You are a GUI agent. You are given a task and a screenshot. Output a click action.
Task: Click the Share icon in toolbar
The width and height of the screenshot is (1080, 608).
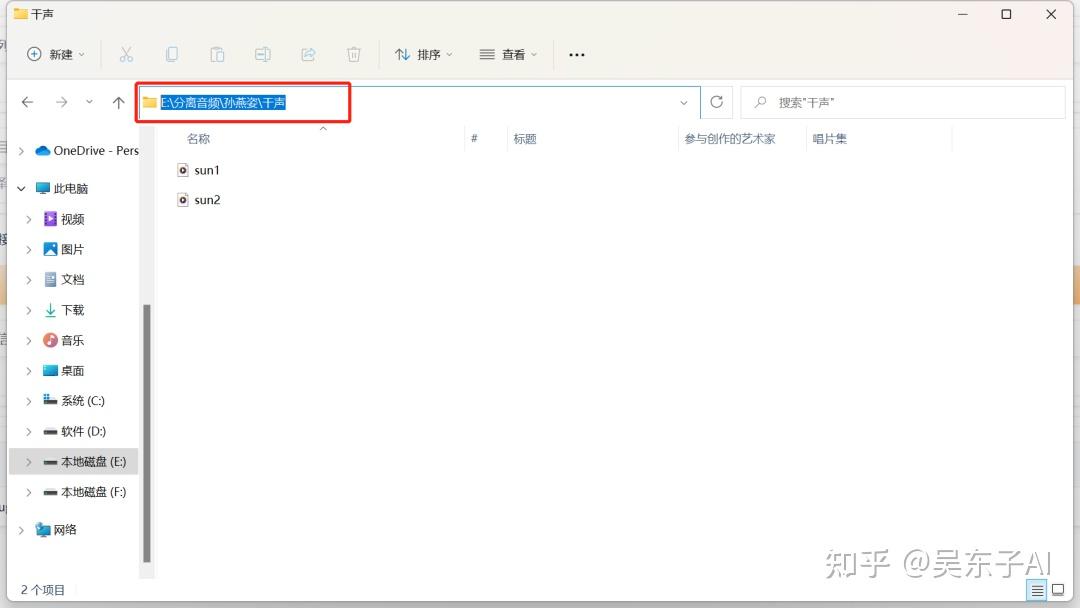tap(308, 54)
